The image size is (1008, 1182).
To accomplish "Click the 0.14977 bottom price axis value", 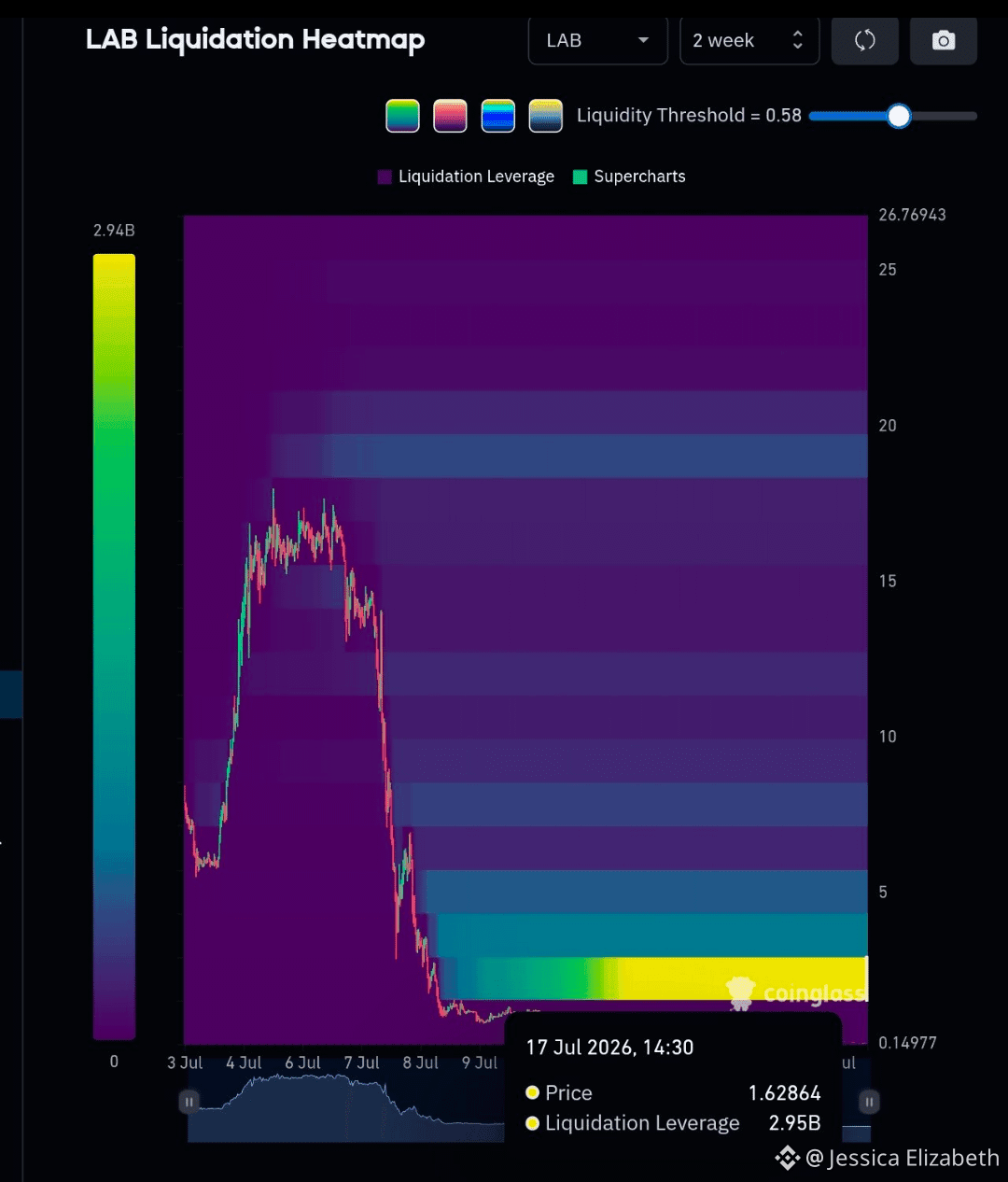I will tap(907, 1043).
